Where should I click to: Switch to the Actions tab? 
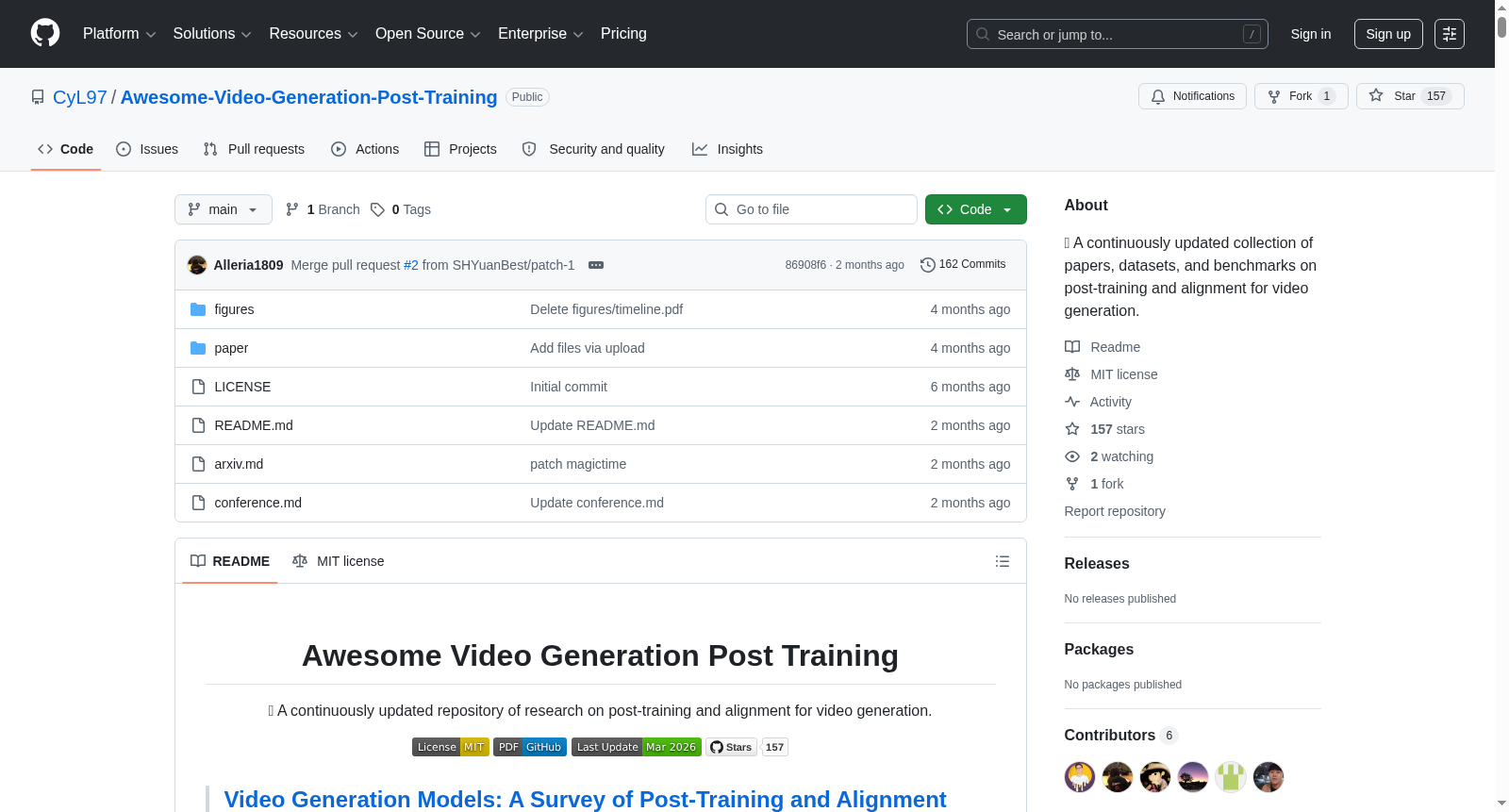click(365, 149)
